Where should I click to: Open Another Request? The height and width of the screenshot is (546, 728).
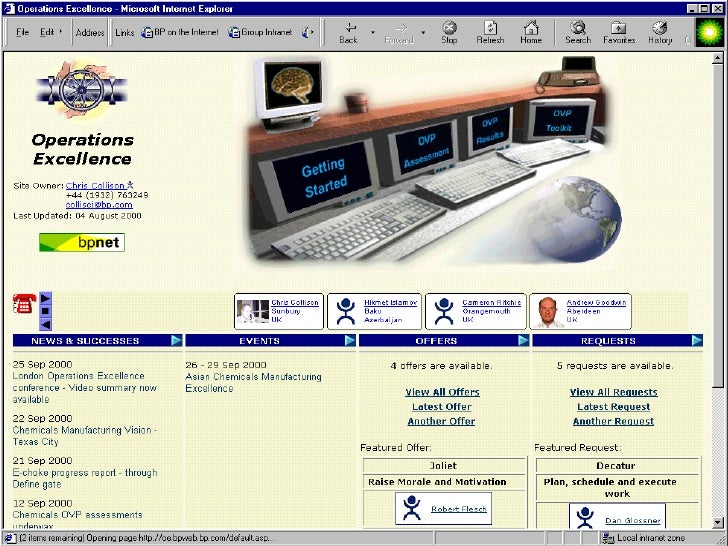coord(613,421)
